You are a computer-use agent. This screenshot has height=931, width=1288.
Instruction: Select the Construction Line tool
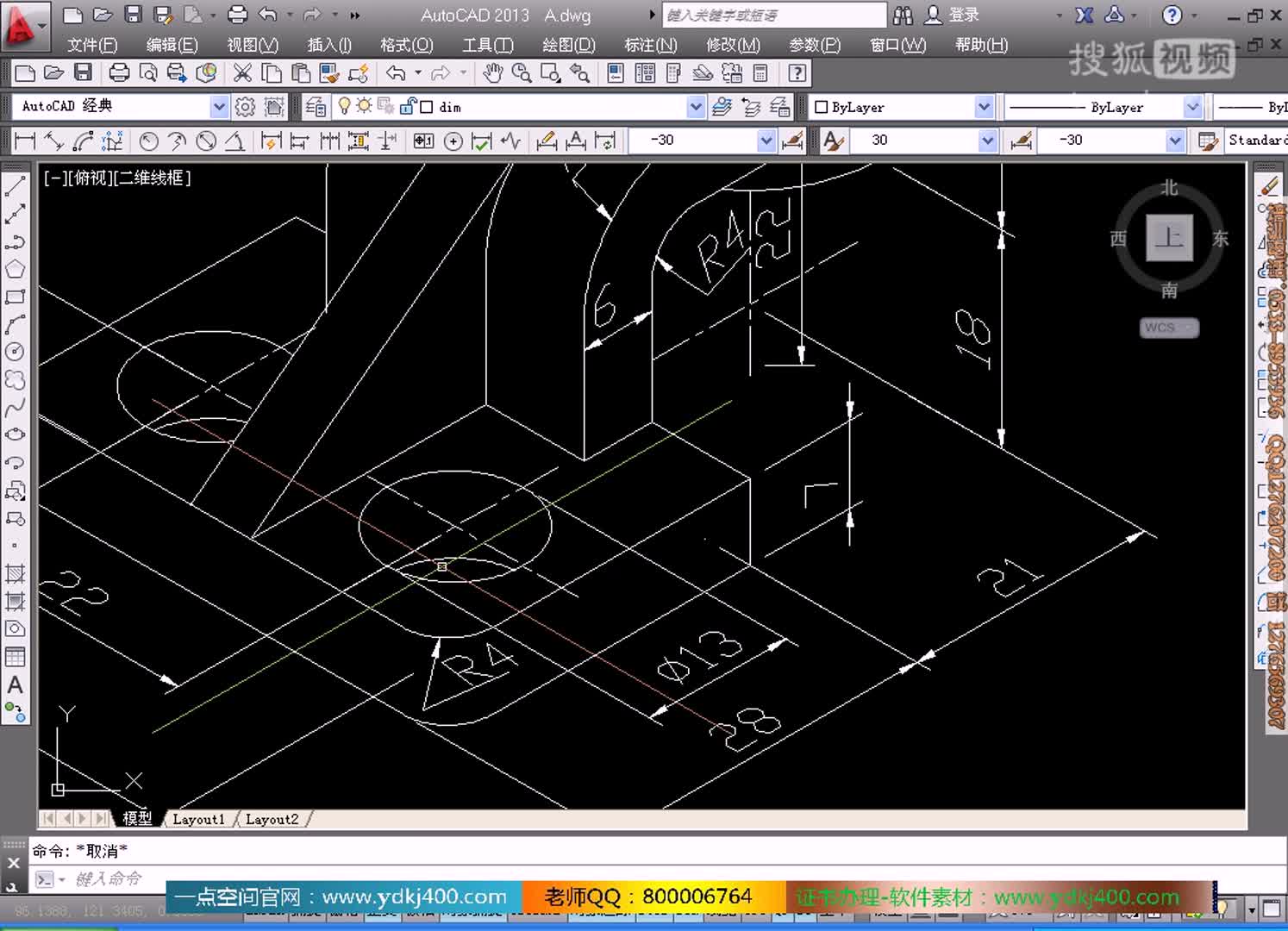[15, 214]
